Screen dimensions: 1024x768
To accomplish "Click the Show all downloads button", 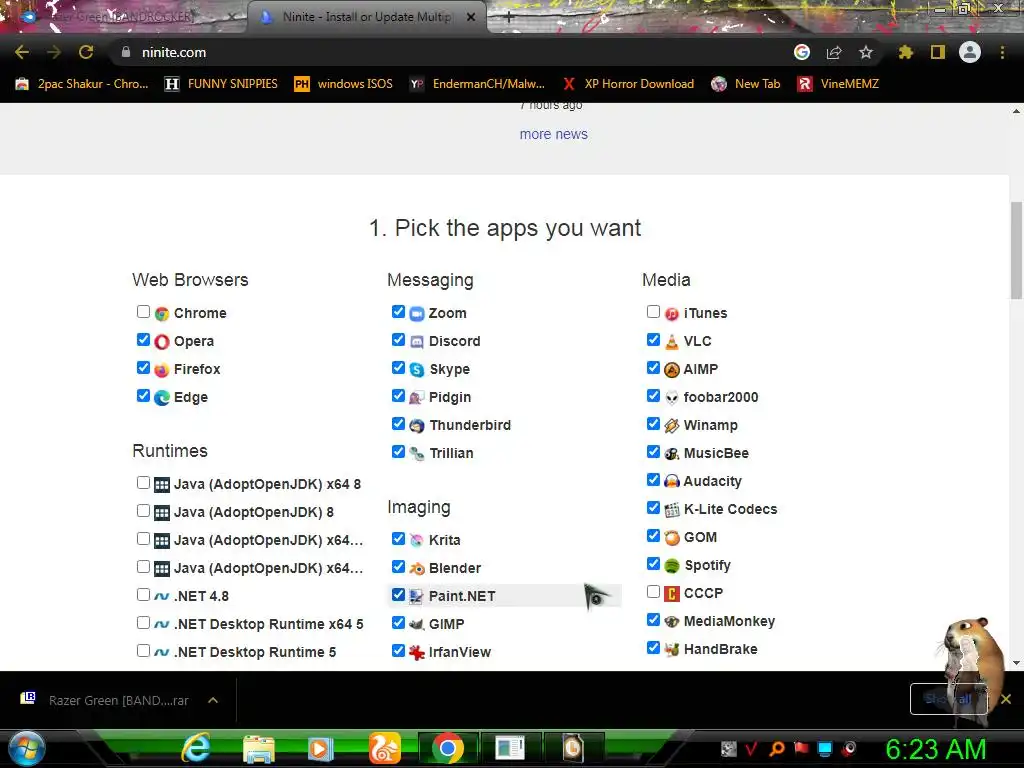I will (948, 699).
